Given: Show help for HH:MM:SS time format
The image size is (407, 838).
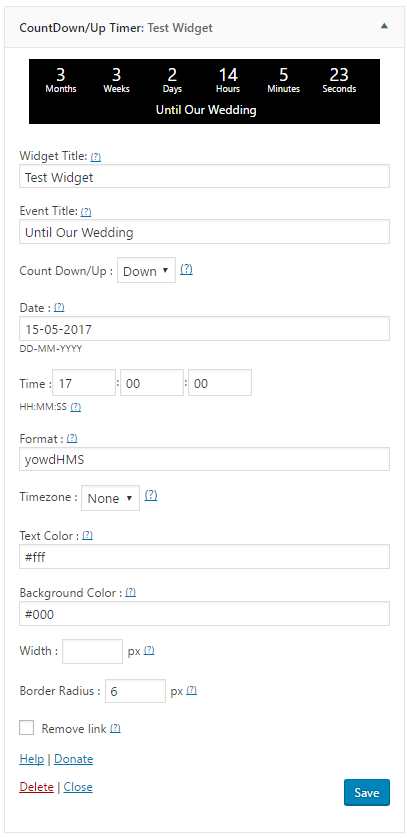Looking at the screenshot, I should (x=76, y=407).
